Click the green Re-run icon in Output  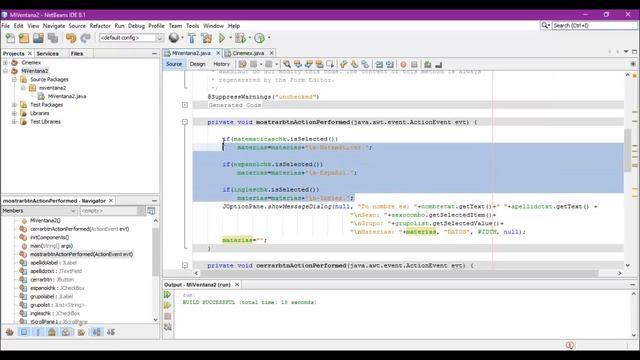pyautogui.click(x=167, y=294)
